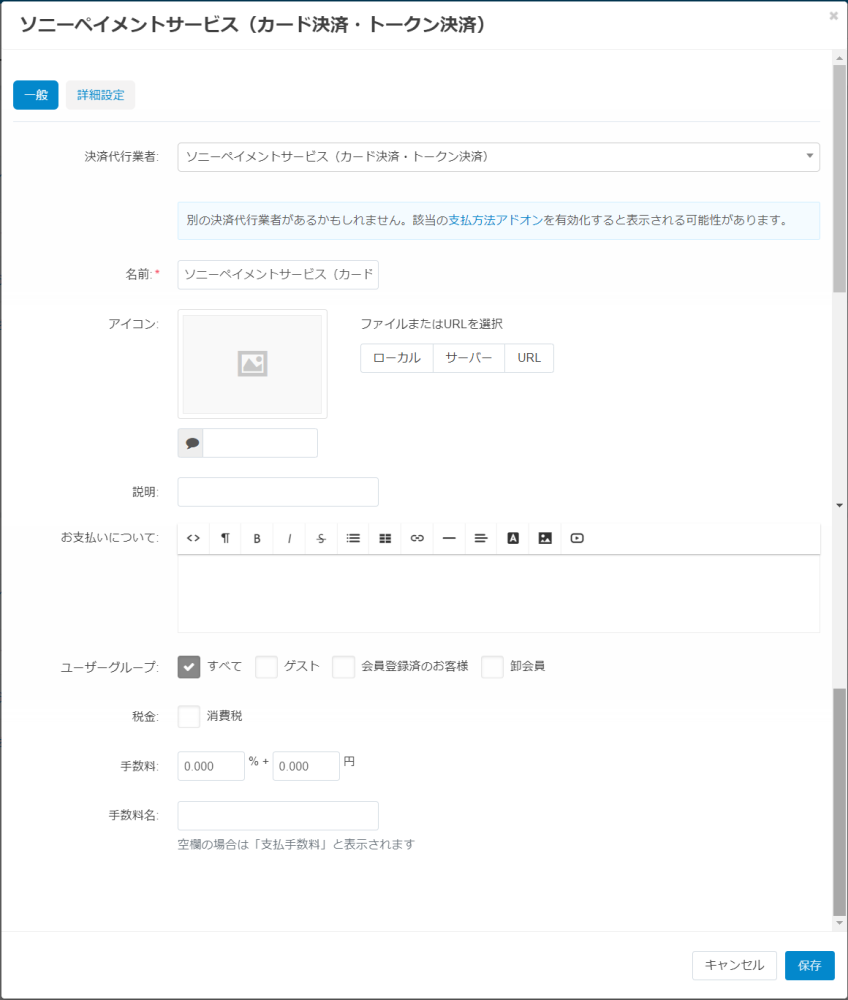This screenshot has height=1000, width=848.
Task: Apply italic formatting in editor
Action: [289, 538]
